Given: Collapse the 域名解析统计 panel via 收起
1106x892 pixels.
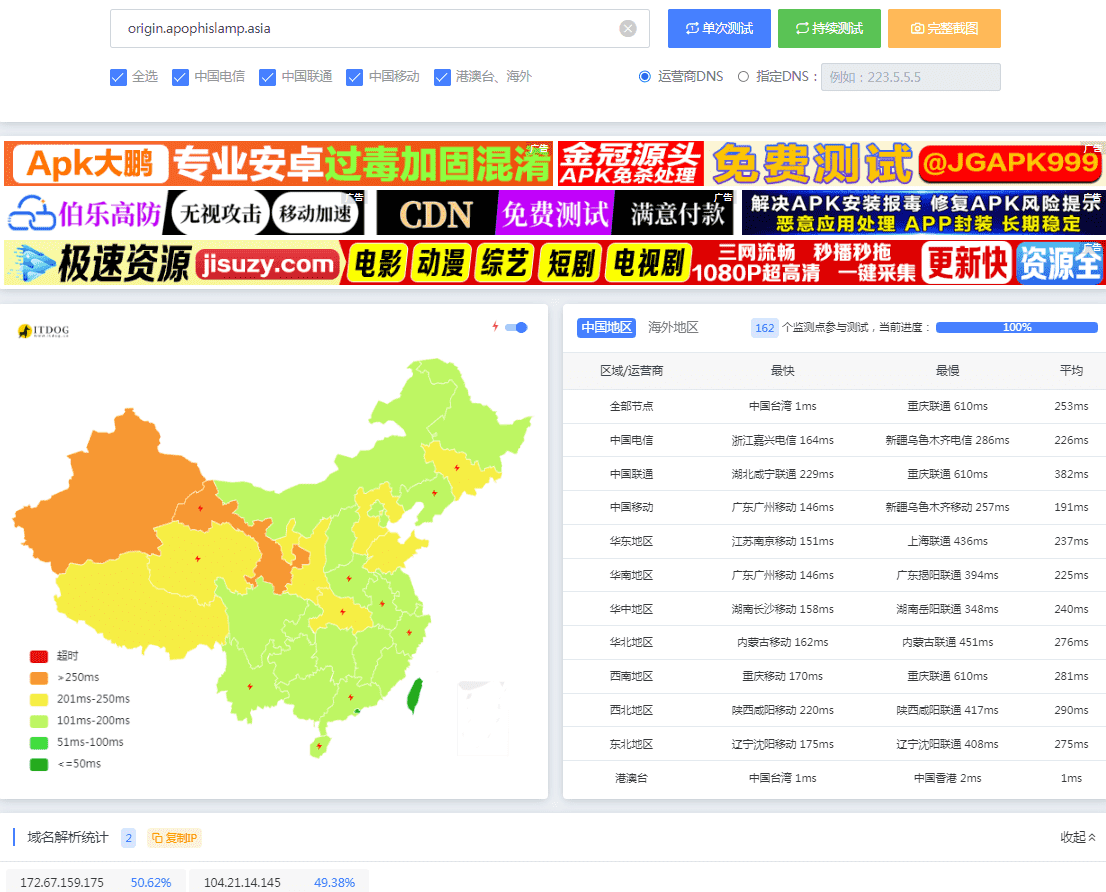Looking at the screenshot, I should (1075, 837).
